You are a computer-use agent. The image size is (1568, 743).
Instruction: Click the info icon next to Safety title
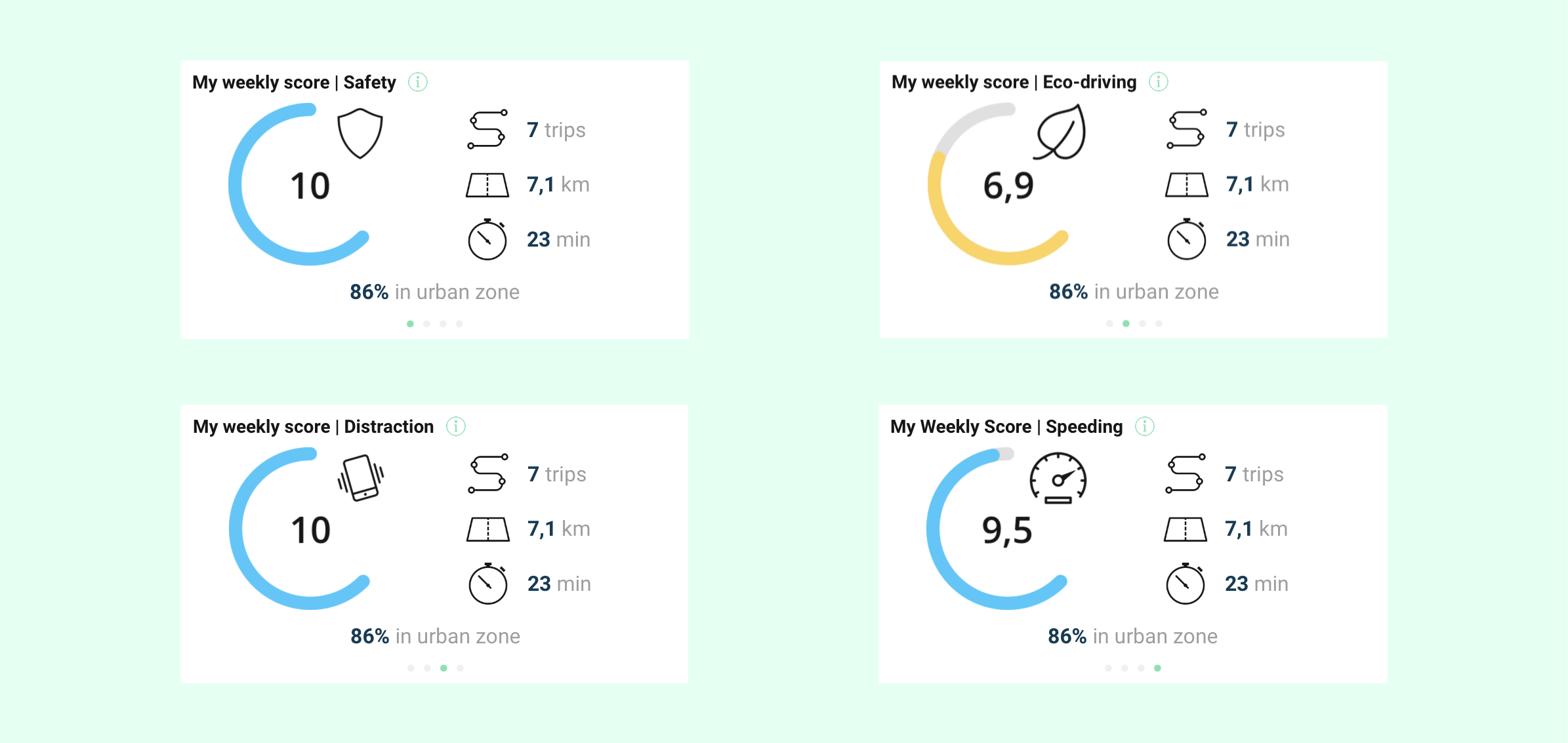pyautogui.click(x=418, y=82)
